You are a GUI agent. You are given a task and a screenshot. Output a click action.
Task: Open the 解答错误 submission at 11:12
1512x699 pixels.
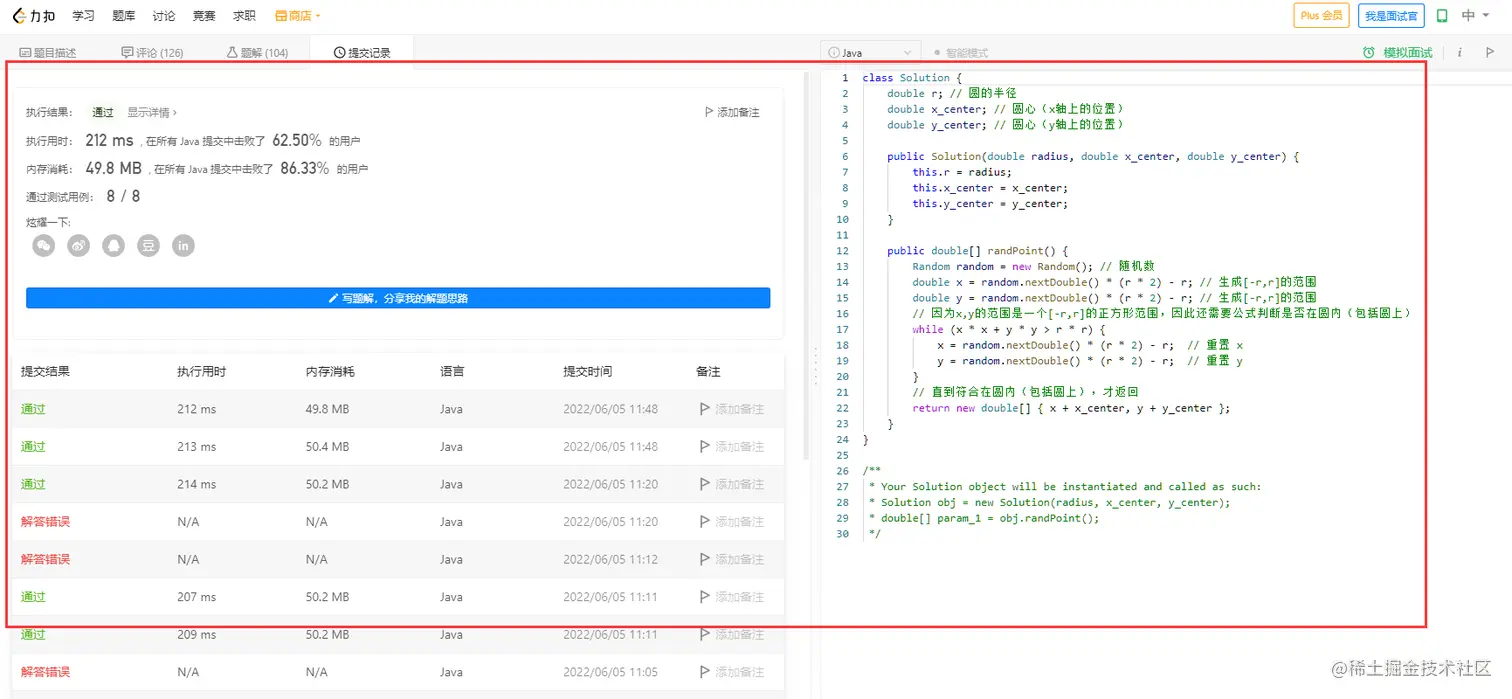tap(45, 559)
